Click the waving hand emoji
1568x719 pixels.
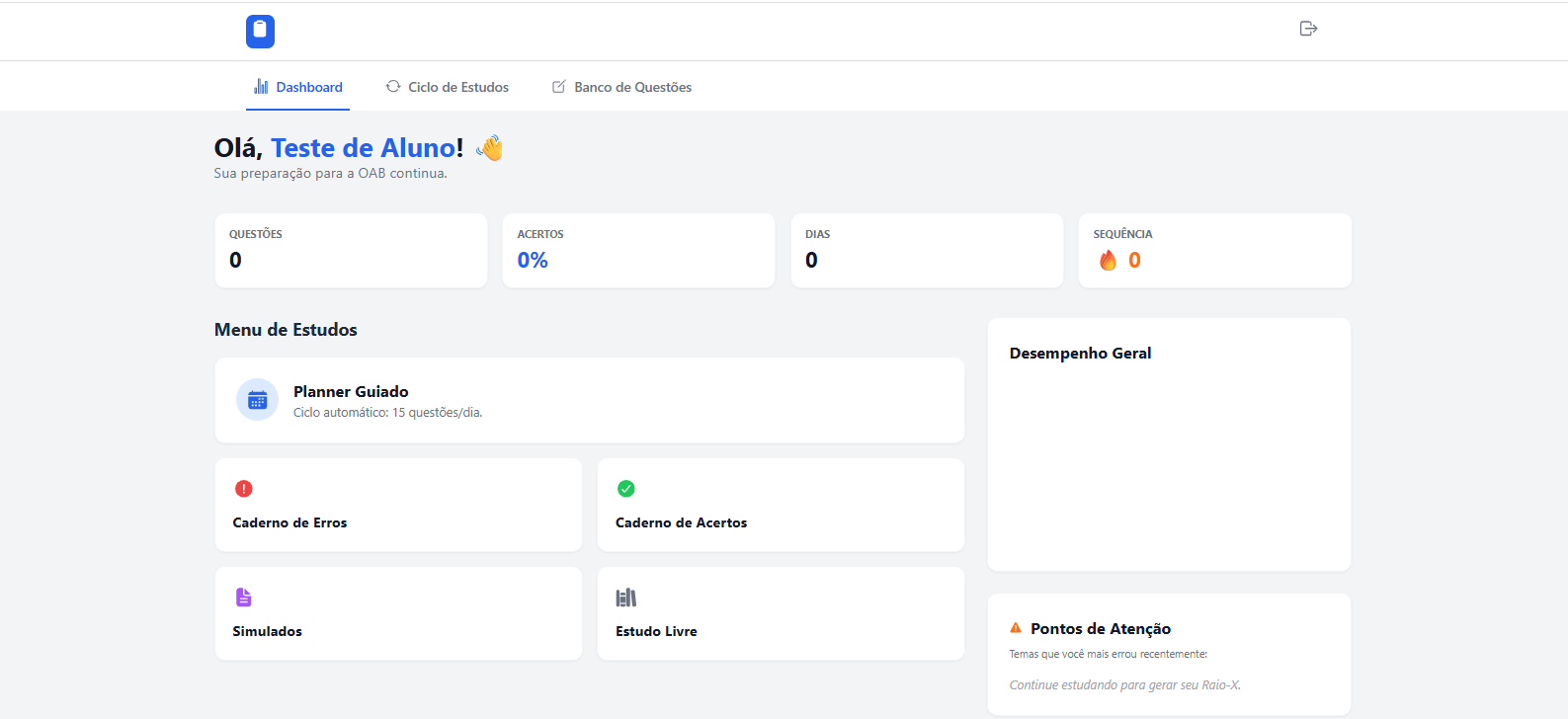pyautogui.click(x=490, y=148)
